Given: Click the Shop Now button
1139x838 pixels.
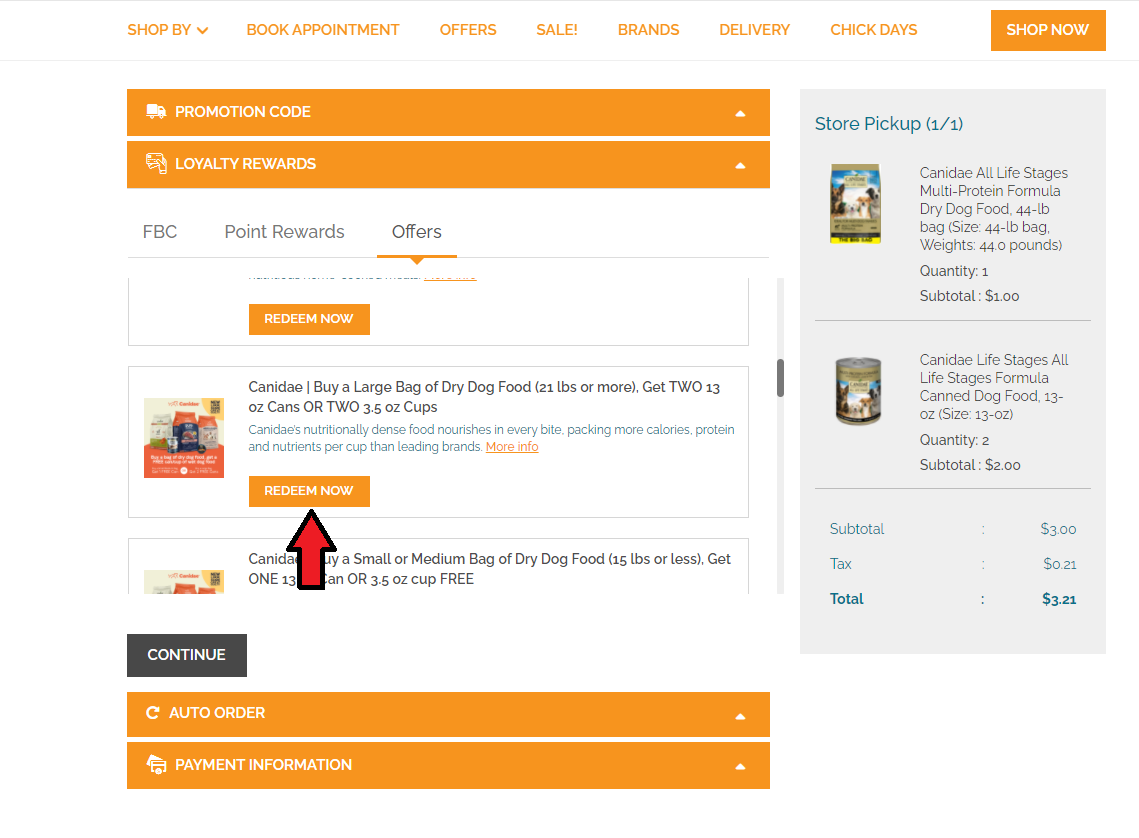Looking at the screenshot, I should coord(1047,30).
